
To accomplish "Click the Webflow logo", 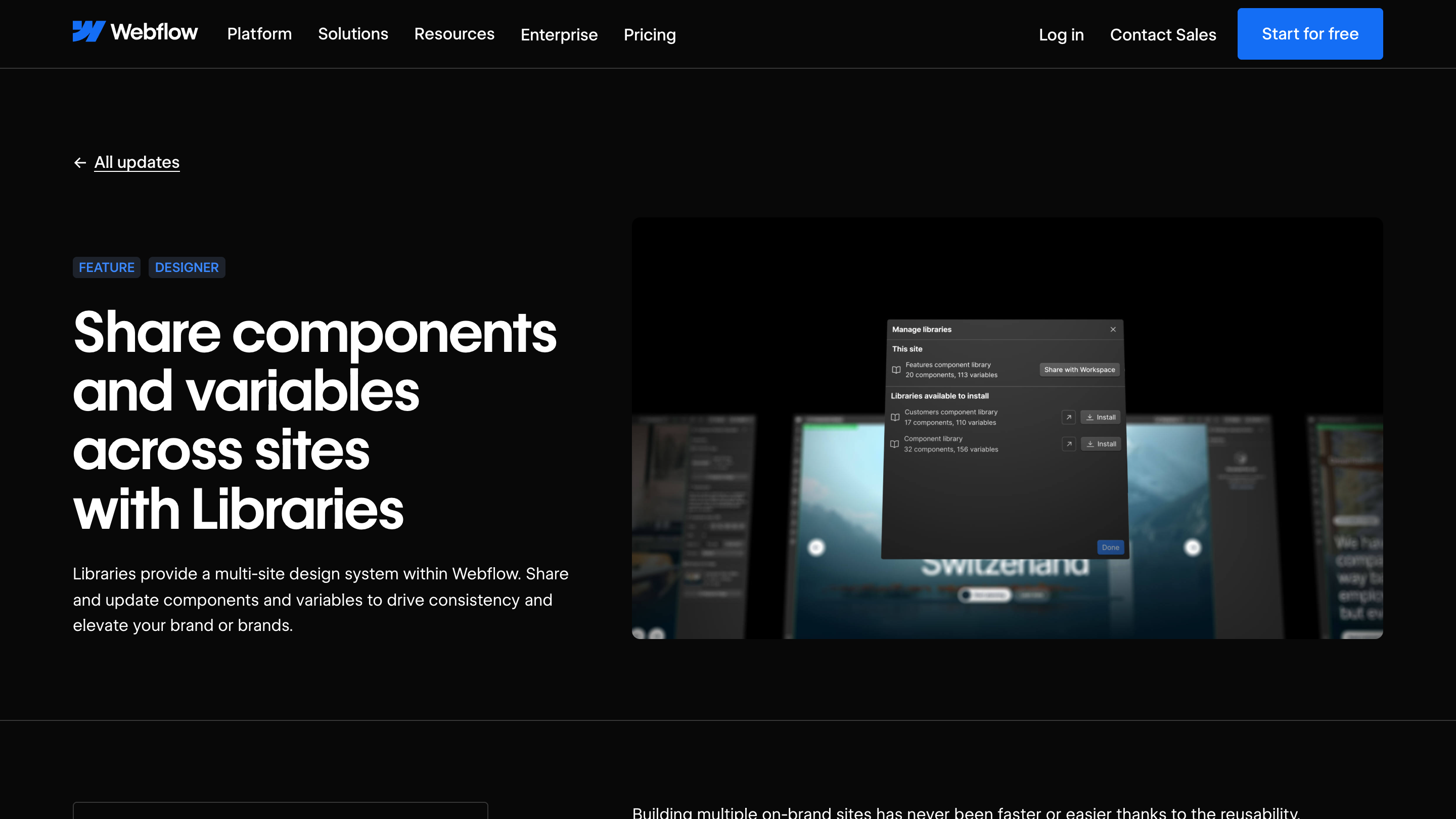I will tap(135, 32).
